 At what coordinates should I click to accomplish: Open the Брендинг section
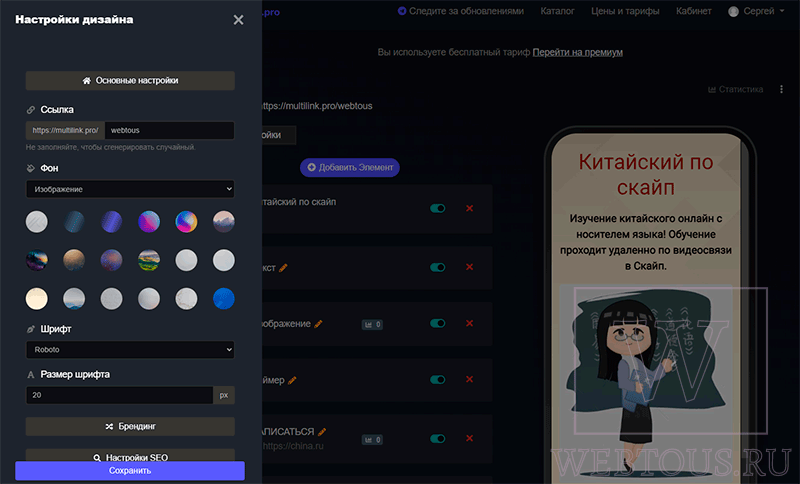pyautogui.click(x=130, y=426)
